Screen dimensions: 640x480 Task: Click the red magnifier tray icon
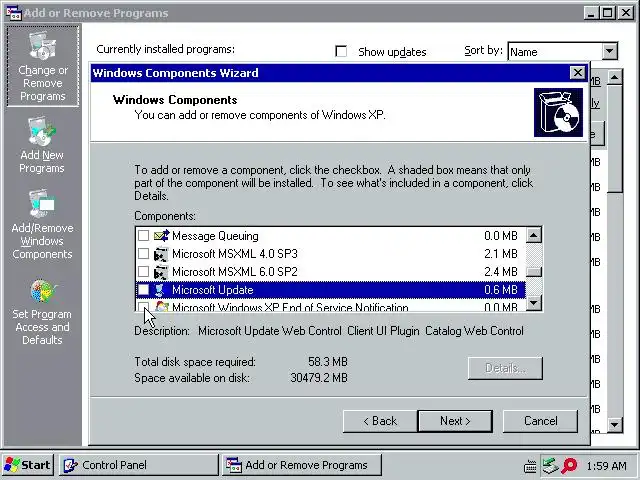click(569, 465)
